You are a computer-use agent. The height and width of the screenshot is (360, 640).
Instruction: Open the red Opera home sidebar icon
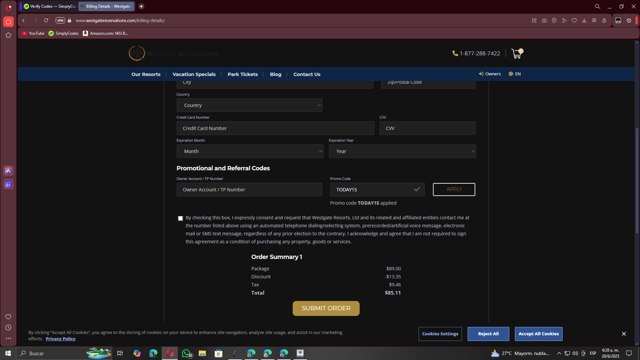(8, 22)
